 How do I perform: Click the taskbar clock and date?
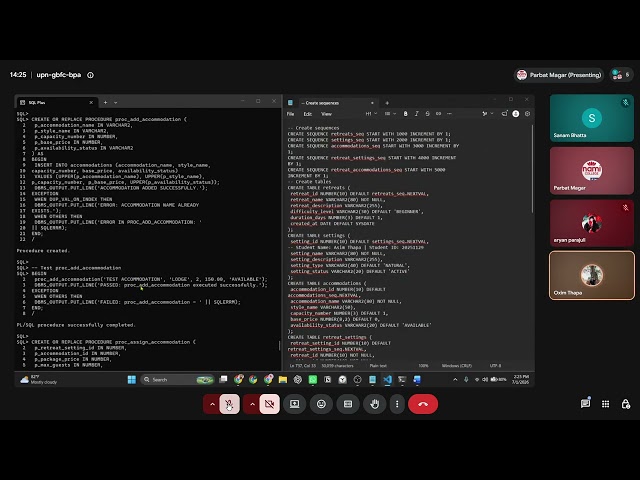click(x=520, y=380)
